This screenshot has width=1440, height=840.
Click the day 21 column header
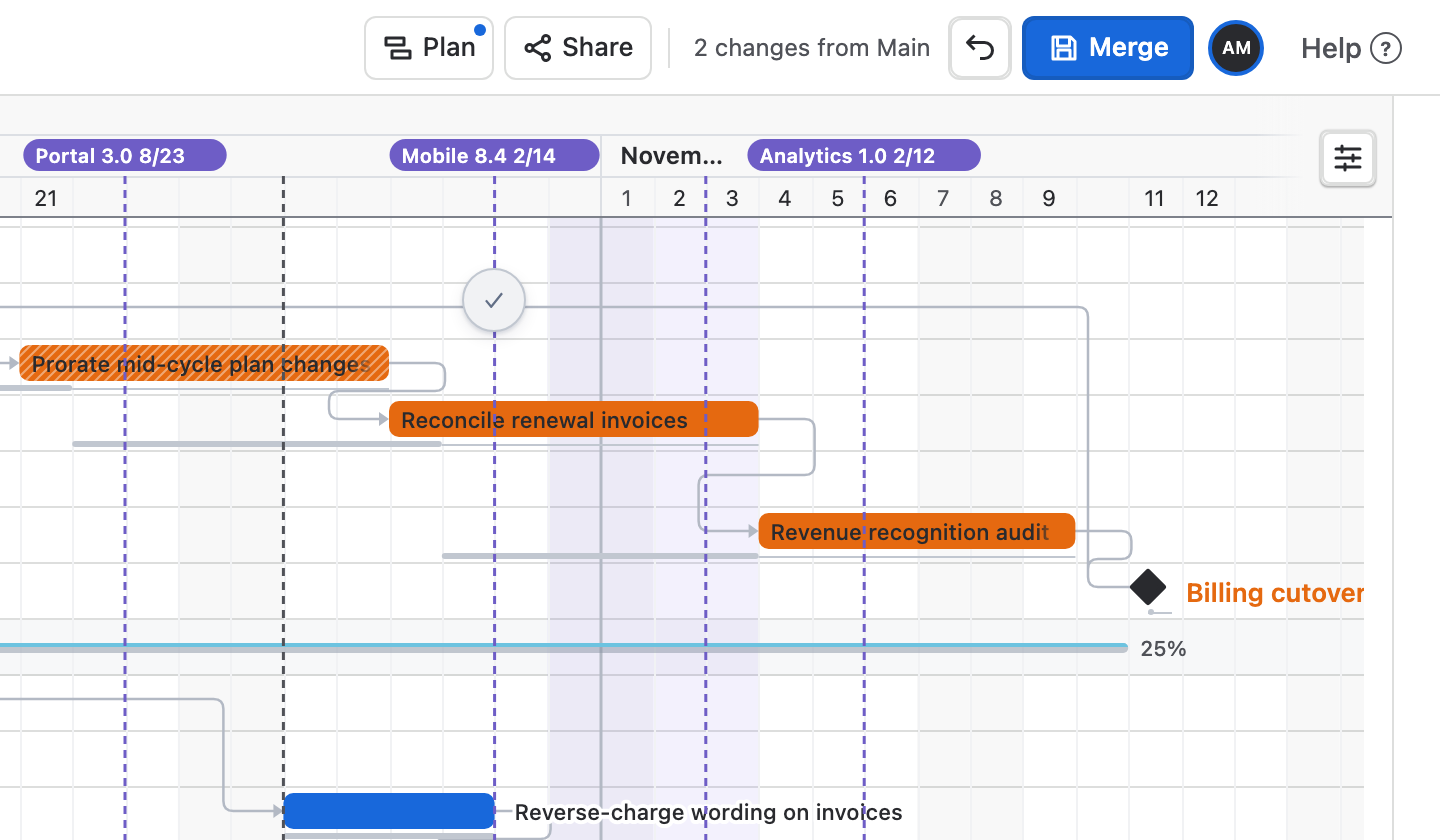point(46,198)
